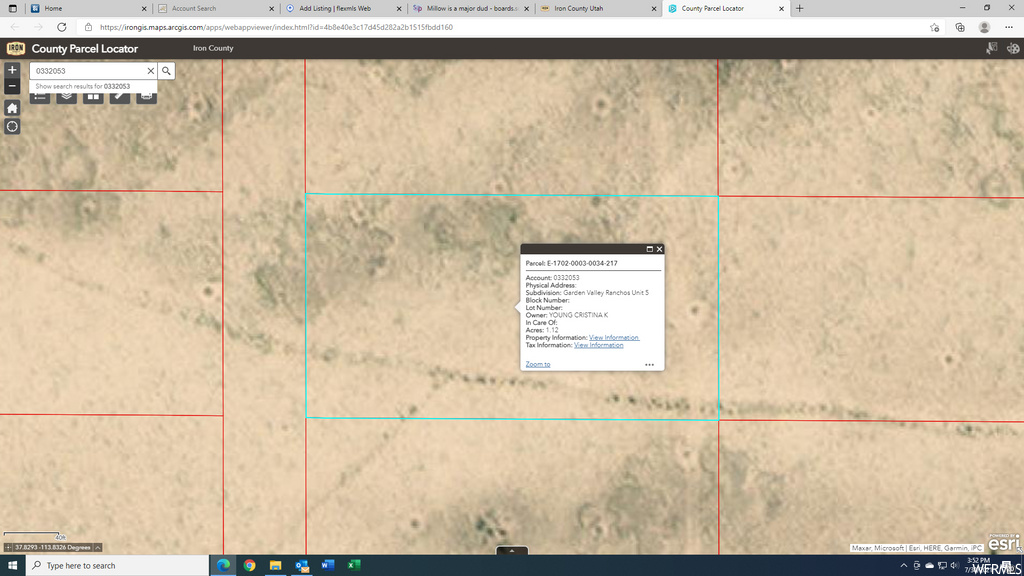Open the Print widget
Viewport: 1024px width, 576px height.
147,97
